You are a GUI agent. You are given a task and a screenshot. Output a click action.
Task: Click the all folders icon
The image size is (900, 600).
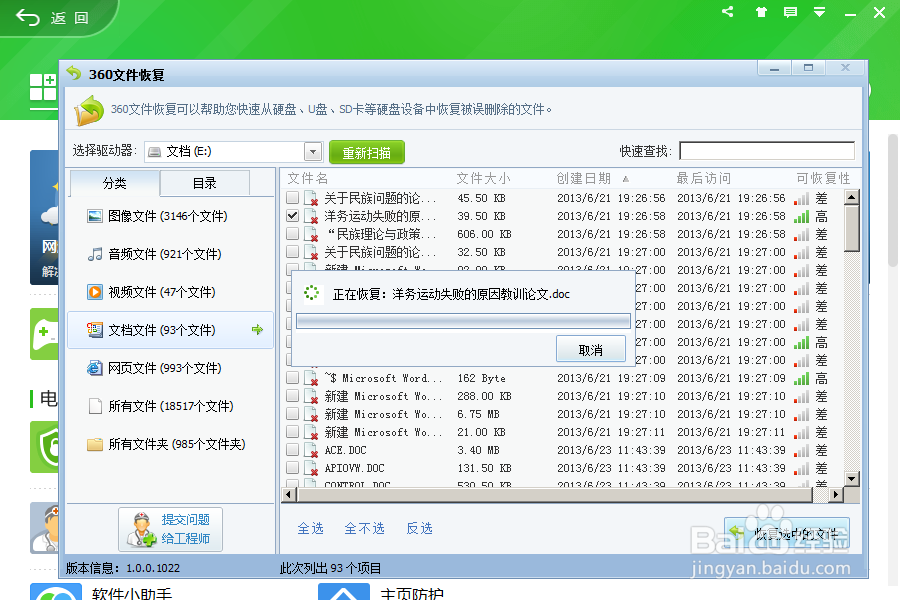95,444
